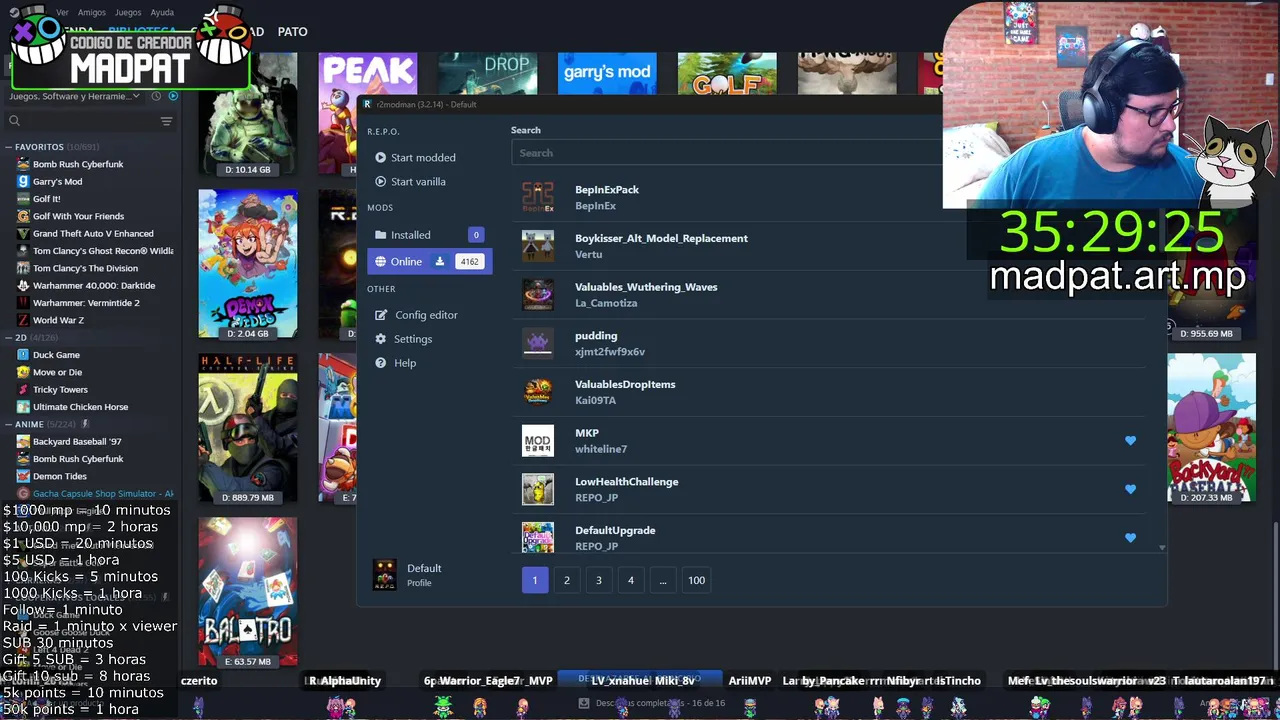The image size is (1280, 720).
Task: Open the Ayuda menu in Steam
Action: (x=162, y=12)
